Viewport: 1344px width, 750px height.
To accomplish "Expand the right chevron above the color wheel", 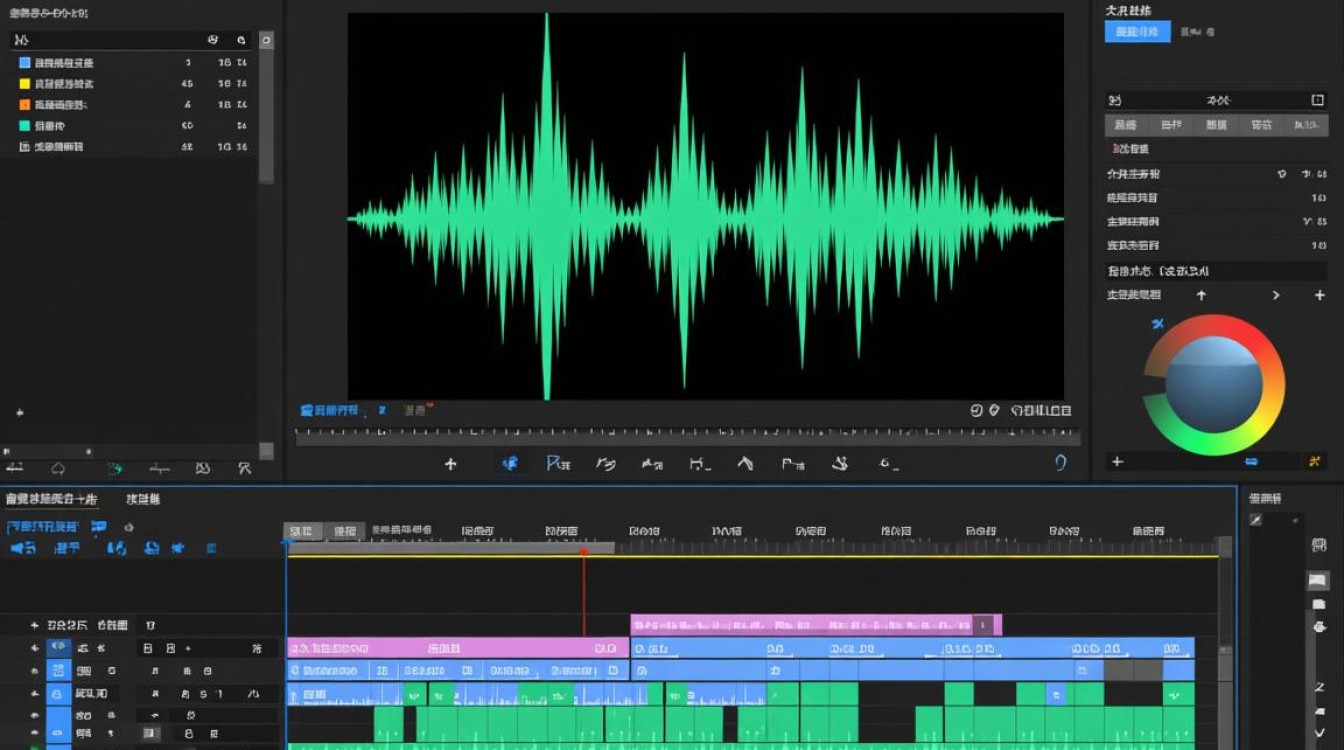I will (1276, 295).
